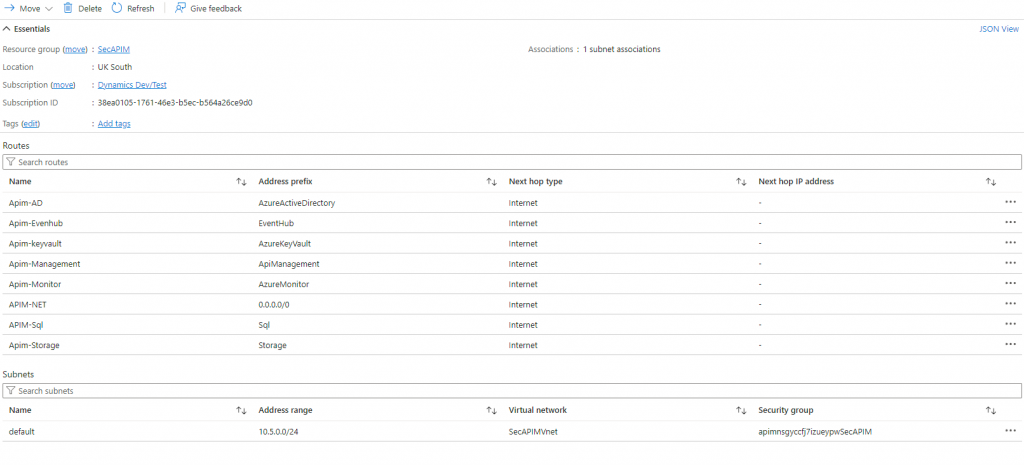The image size is (1024, 465).
Task: Click the edit link next to Tags
Action: tap(31, 124)
